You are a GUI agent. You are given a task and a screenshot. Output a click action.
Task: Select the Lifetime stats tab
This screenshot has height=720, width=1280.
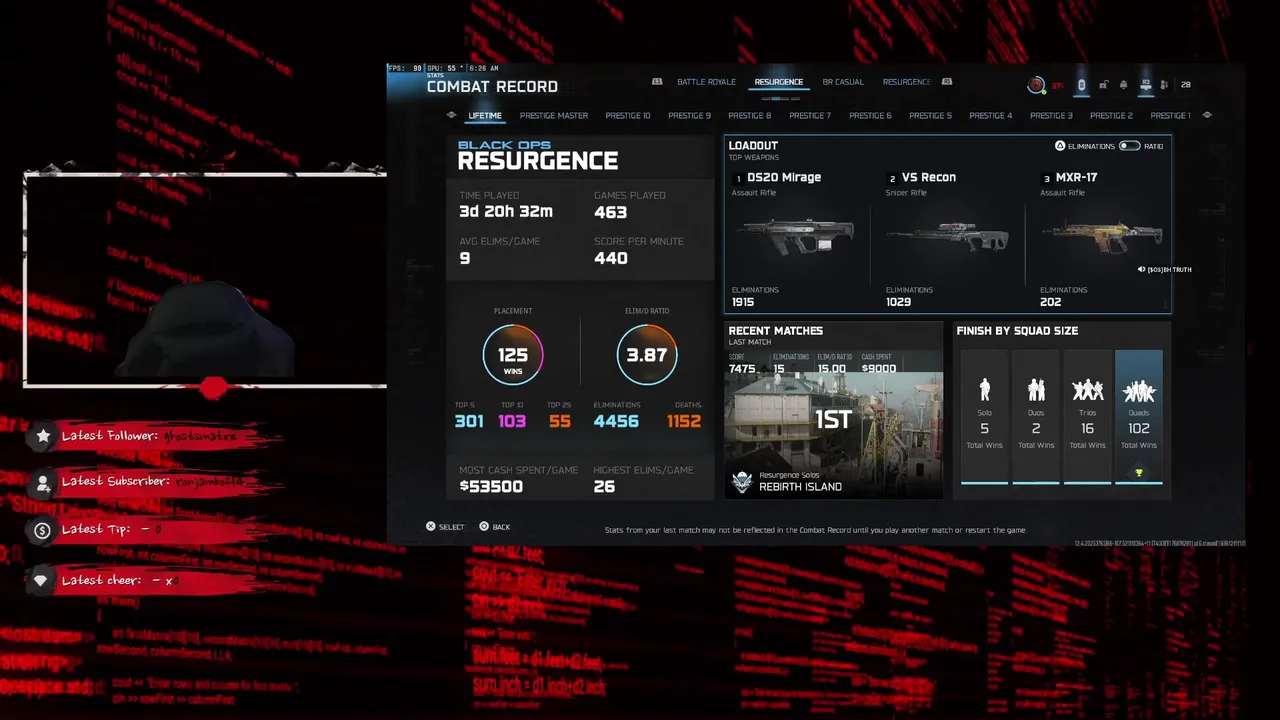(485, 115)
